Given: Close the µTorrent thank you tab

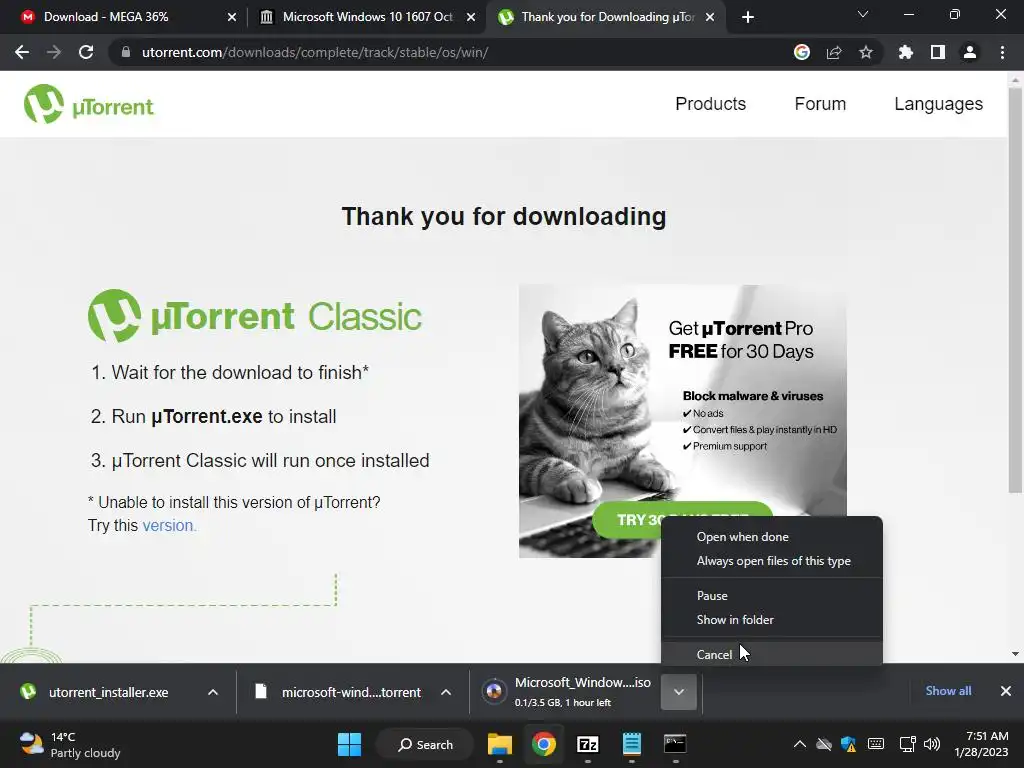Looking at the screenshot, I should [x=711, y=17].
